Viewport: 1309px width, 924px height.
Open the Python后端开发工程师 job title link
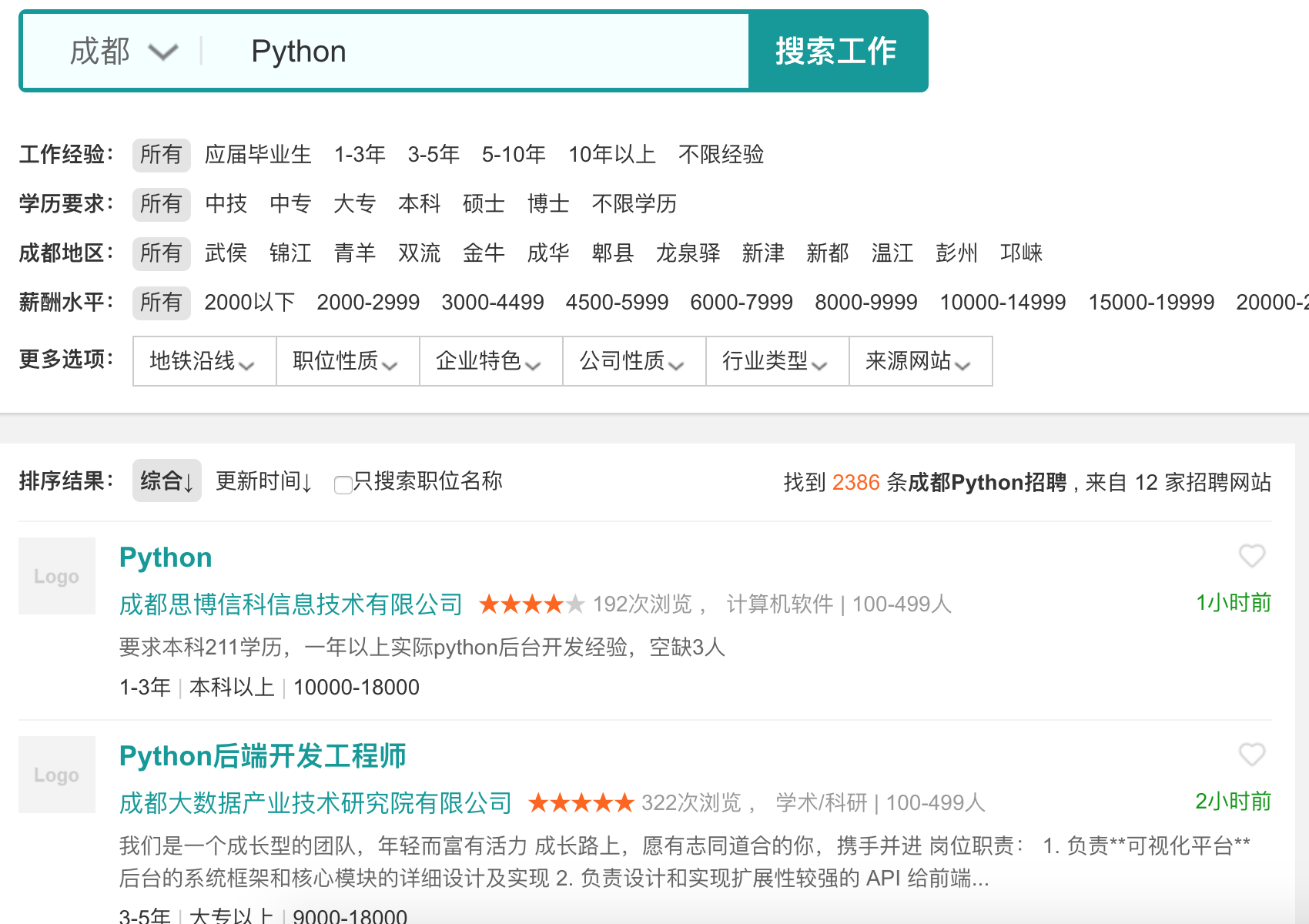263,756
